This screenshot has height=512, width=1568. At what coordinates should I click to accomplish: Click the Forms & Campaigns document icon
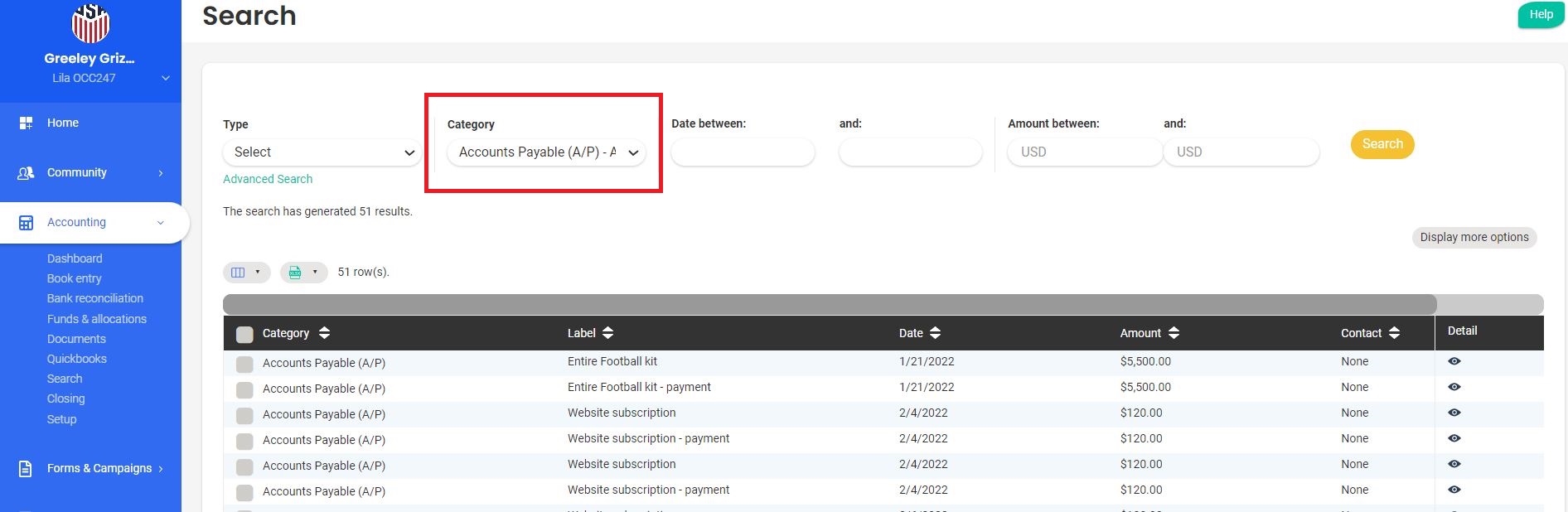point(26,469)
